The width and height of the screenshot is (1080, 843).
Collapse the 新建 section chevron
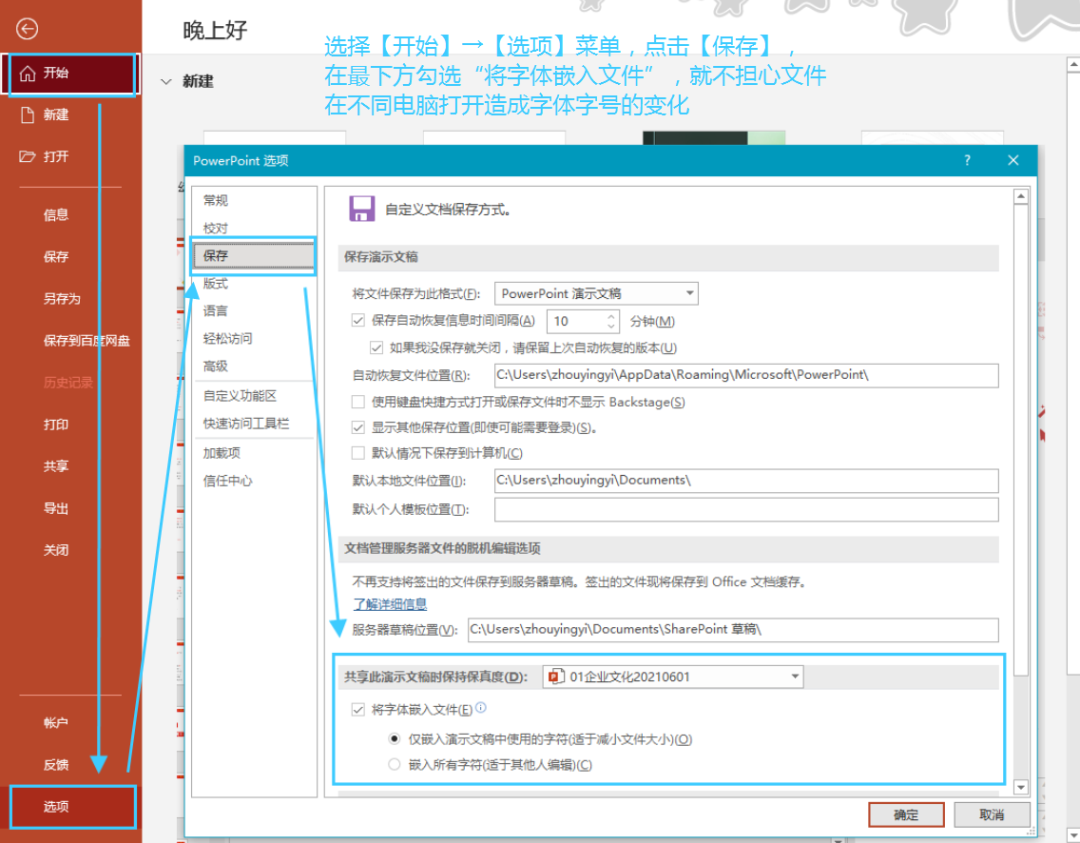tap(166, 82)
